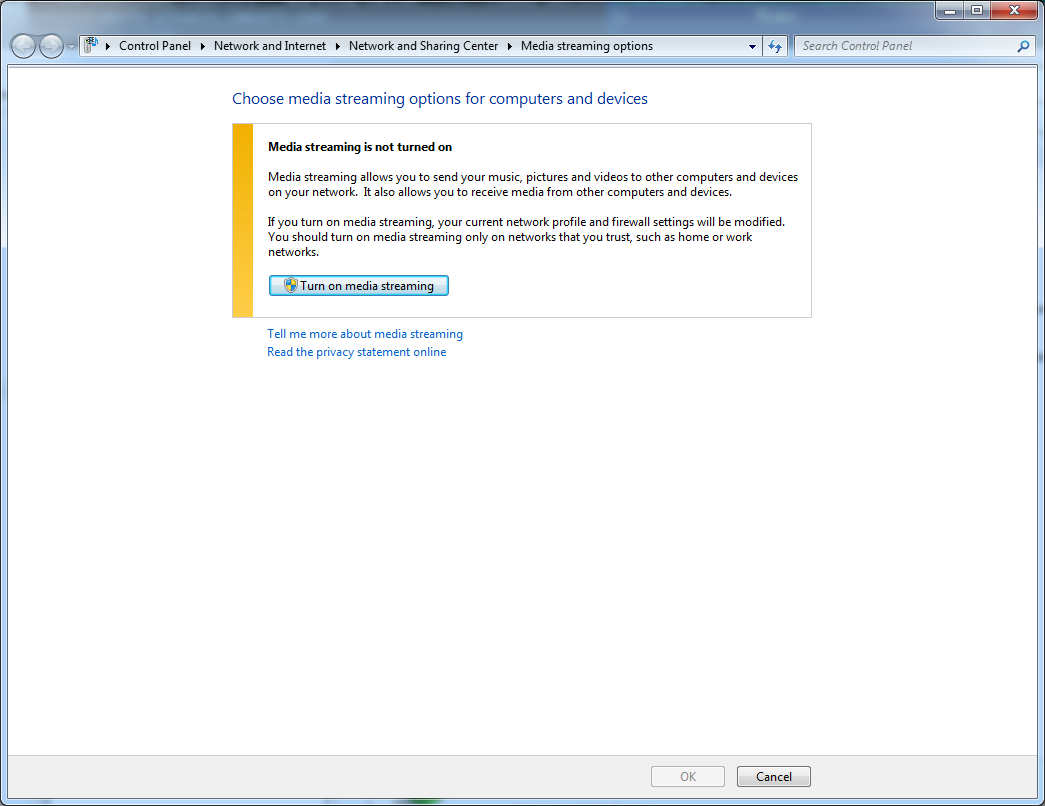Viewport: 1045px width, 806px height.
Task: Click the search magnifier icon
Action: coord(1023,46)
